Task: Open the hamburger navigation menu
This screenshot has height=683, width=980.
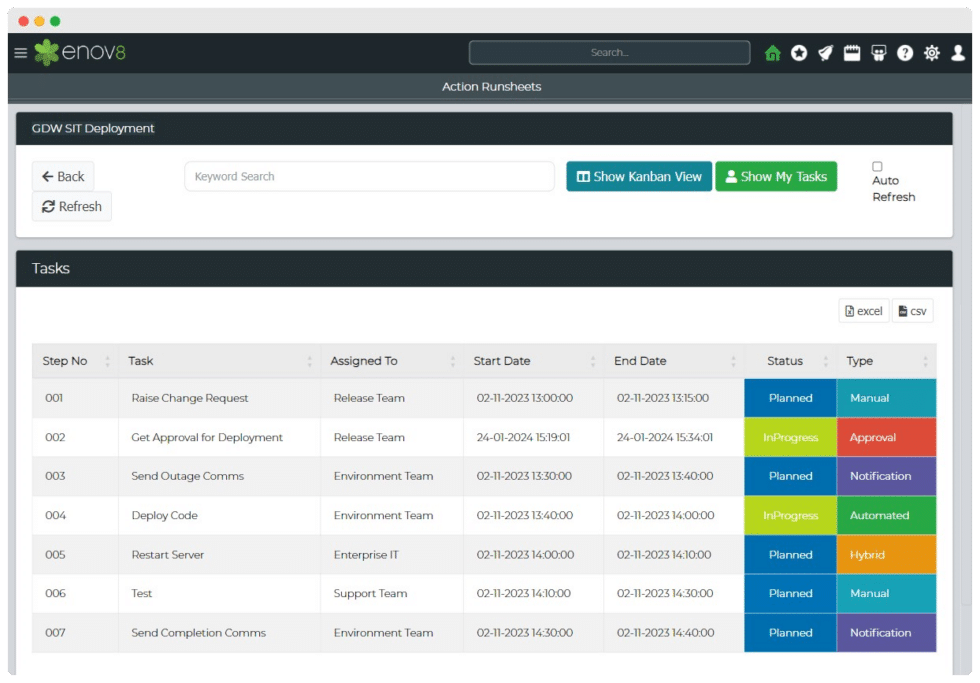Action: [x=21, y=53]
